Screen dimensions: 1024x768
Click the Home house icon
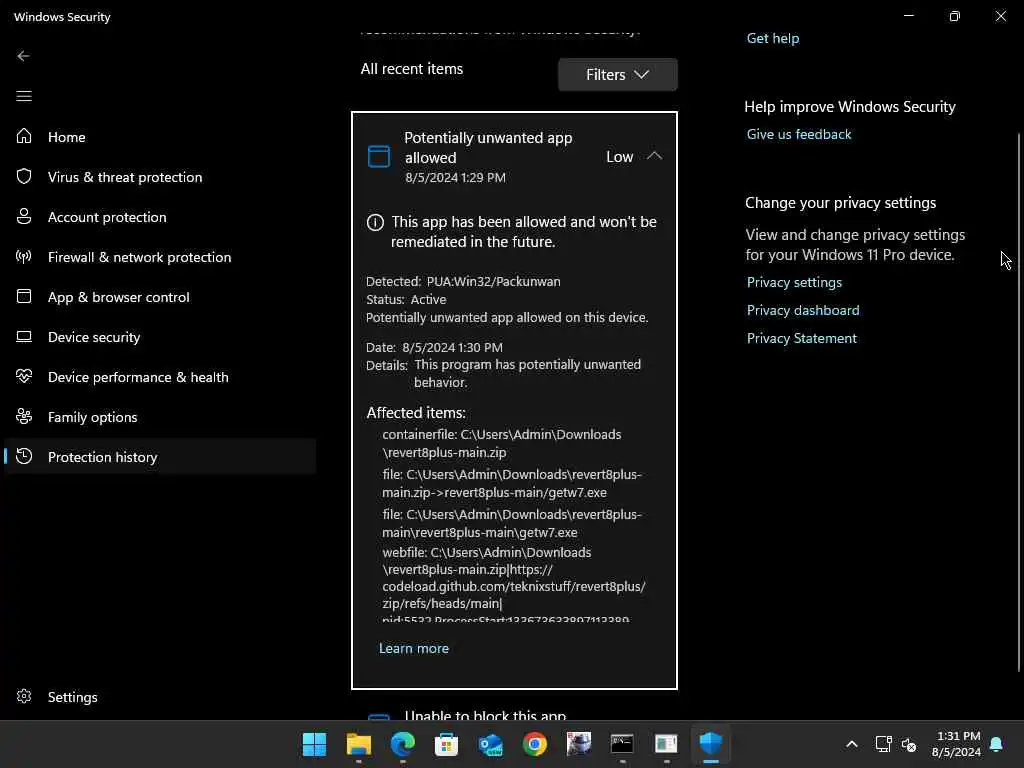pos(24,136)
